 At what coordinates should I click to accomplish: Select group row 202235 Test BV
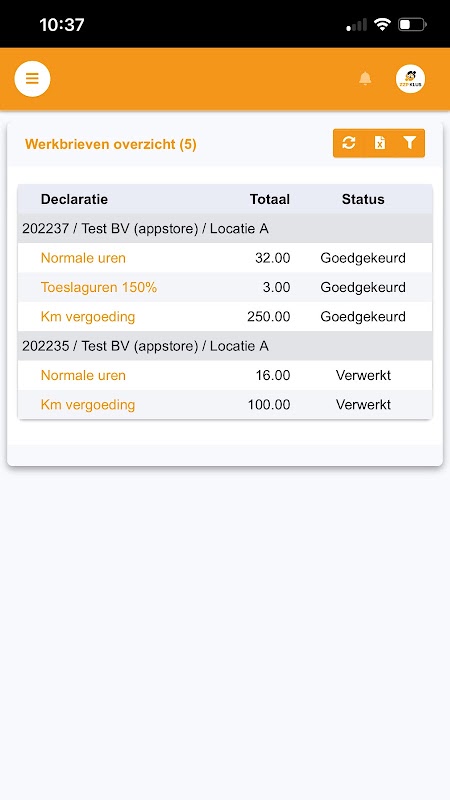tap(225, 346)
